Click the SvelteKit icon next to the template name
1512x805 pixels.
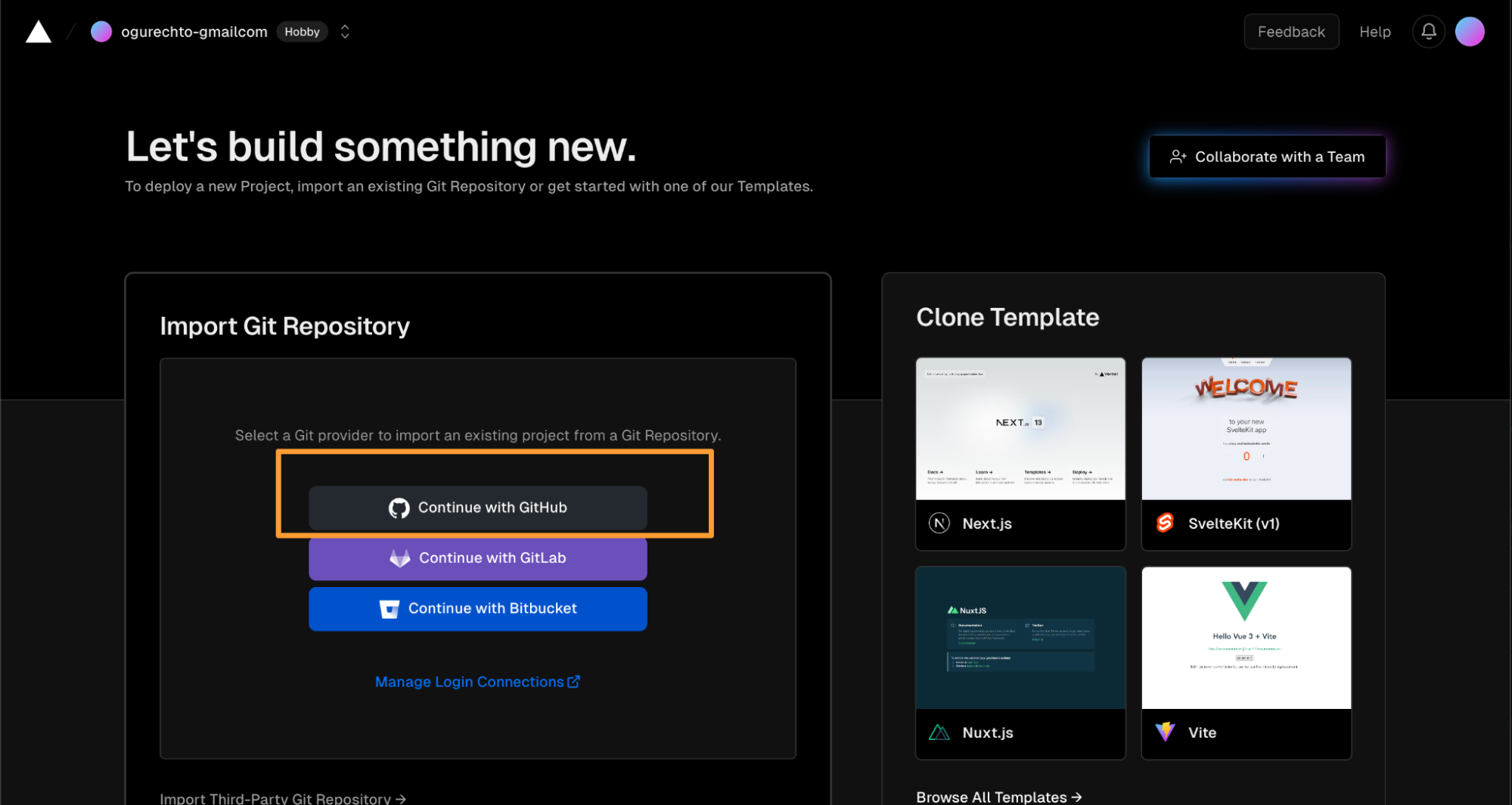tap(1165, 523)
